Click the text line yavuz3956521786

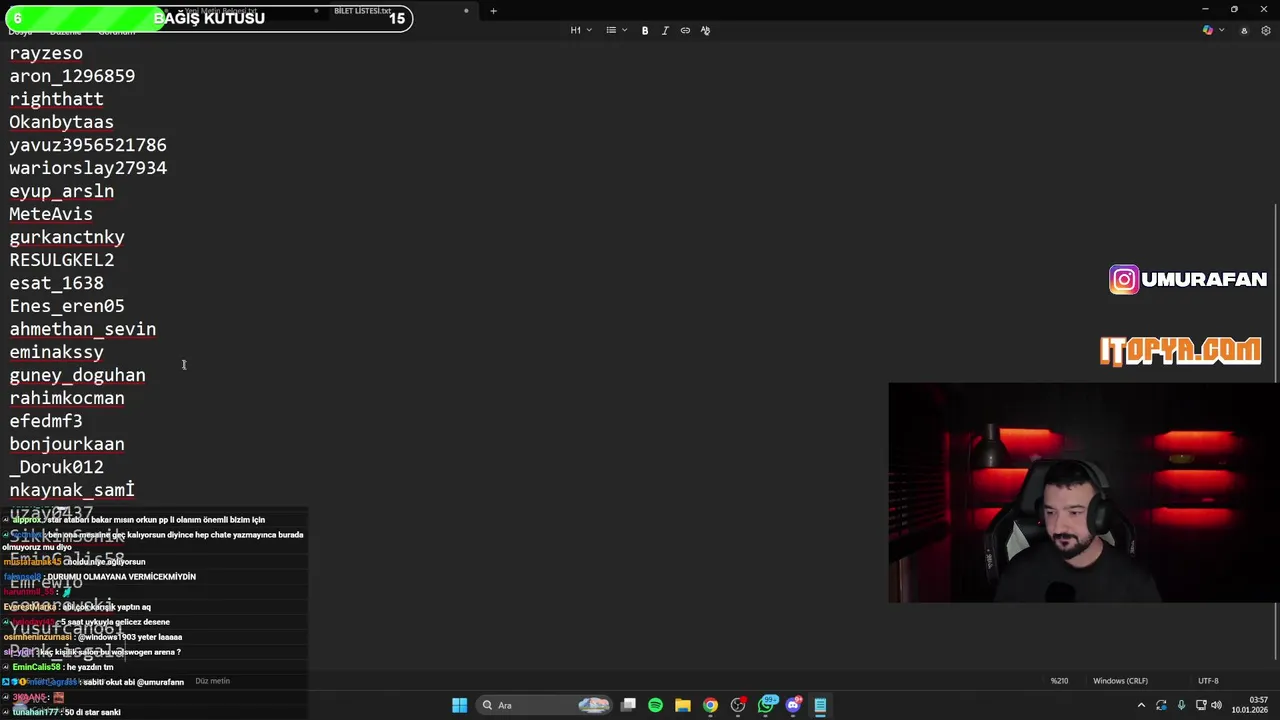pos(88,145)
